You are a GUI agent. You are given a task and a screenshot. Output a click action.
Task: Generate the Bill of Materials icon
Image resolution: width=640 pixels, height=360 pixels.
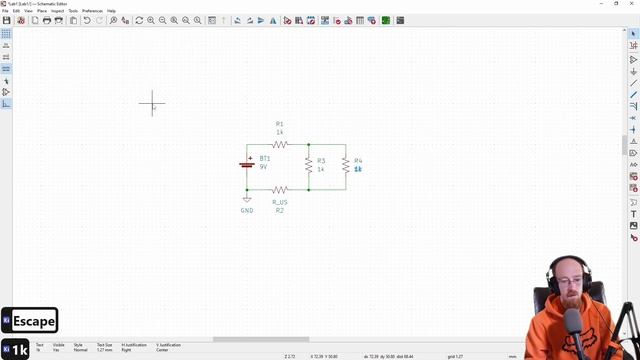tap(372, 20)
